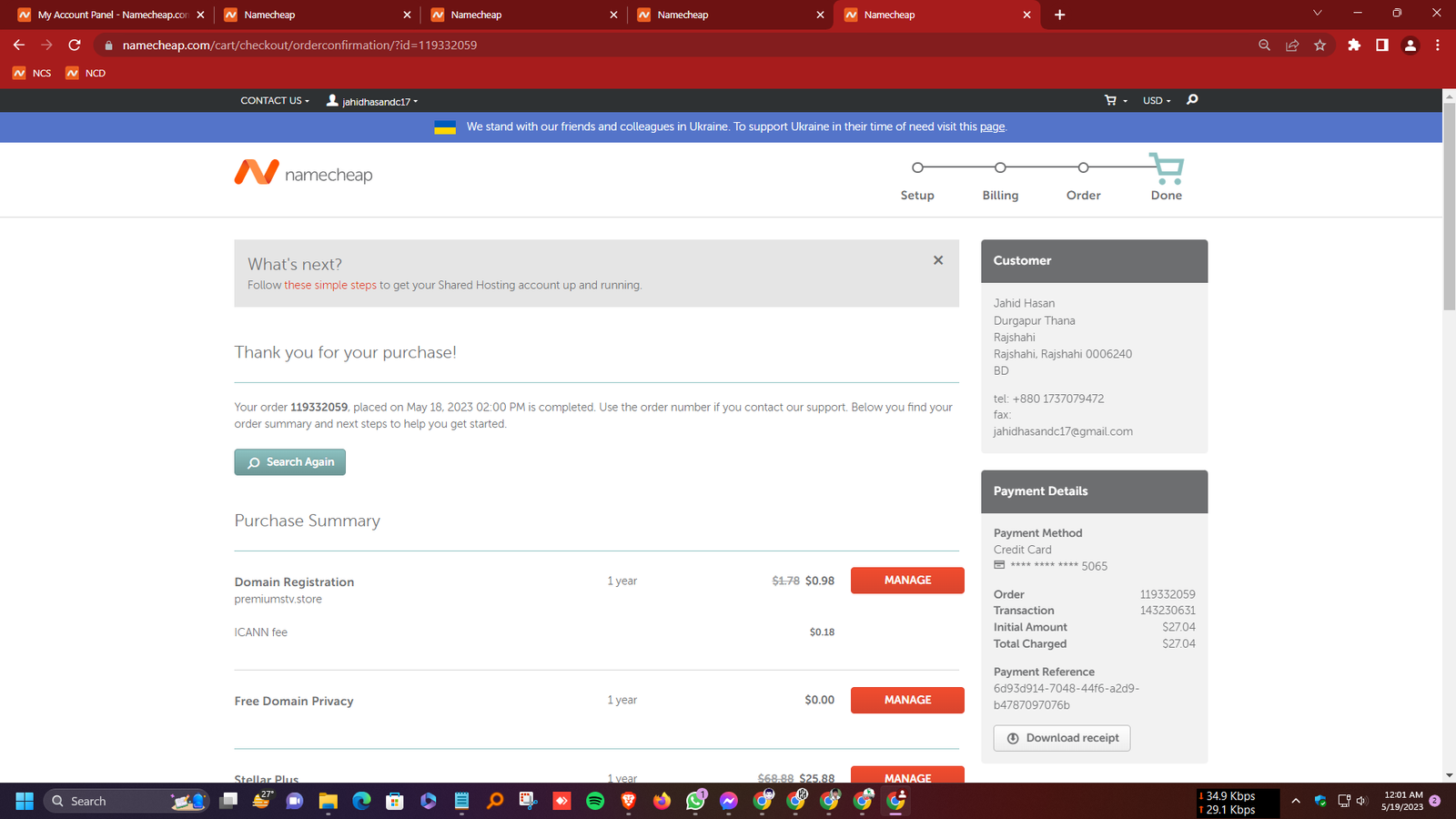Click order number 119332059 in message
This screenshot has height=819, width=1456.
318,407
